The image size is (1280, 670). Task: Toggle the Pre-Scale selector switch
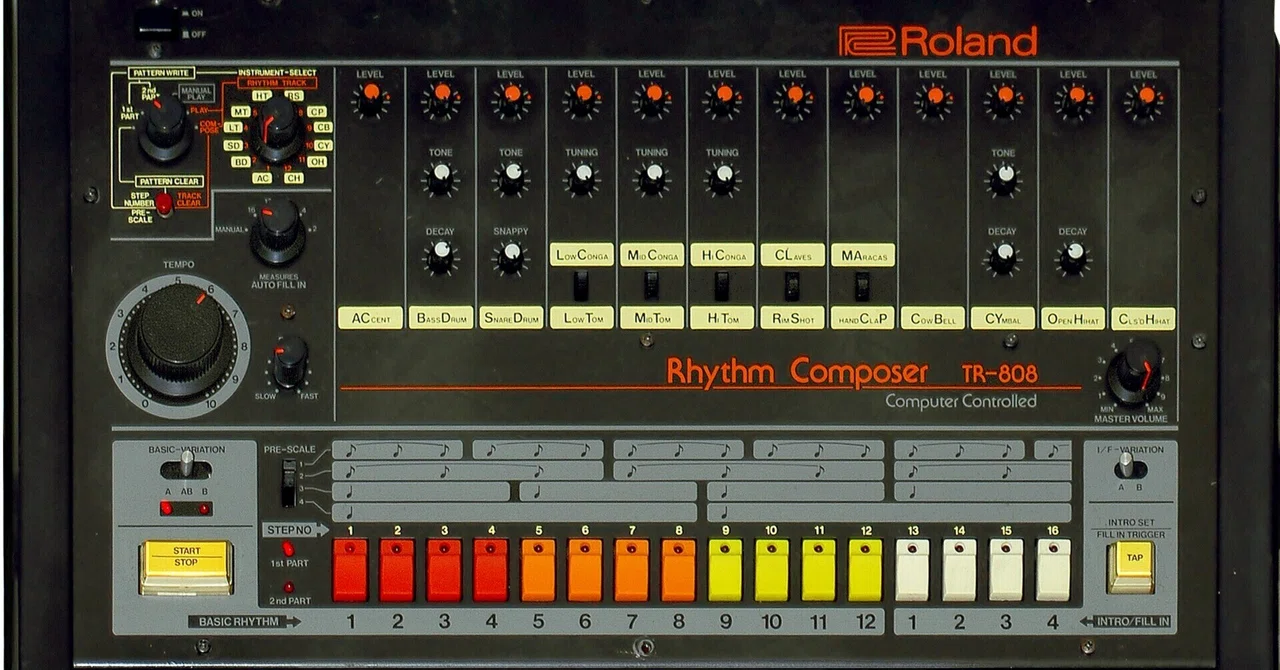(288, 483)
